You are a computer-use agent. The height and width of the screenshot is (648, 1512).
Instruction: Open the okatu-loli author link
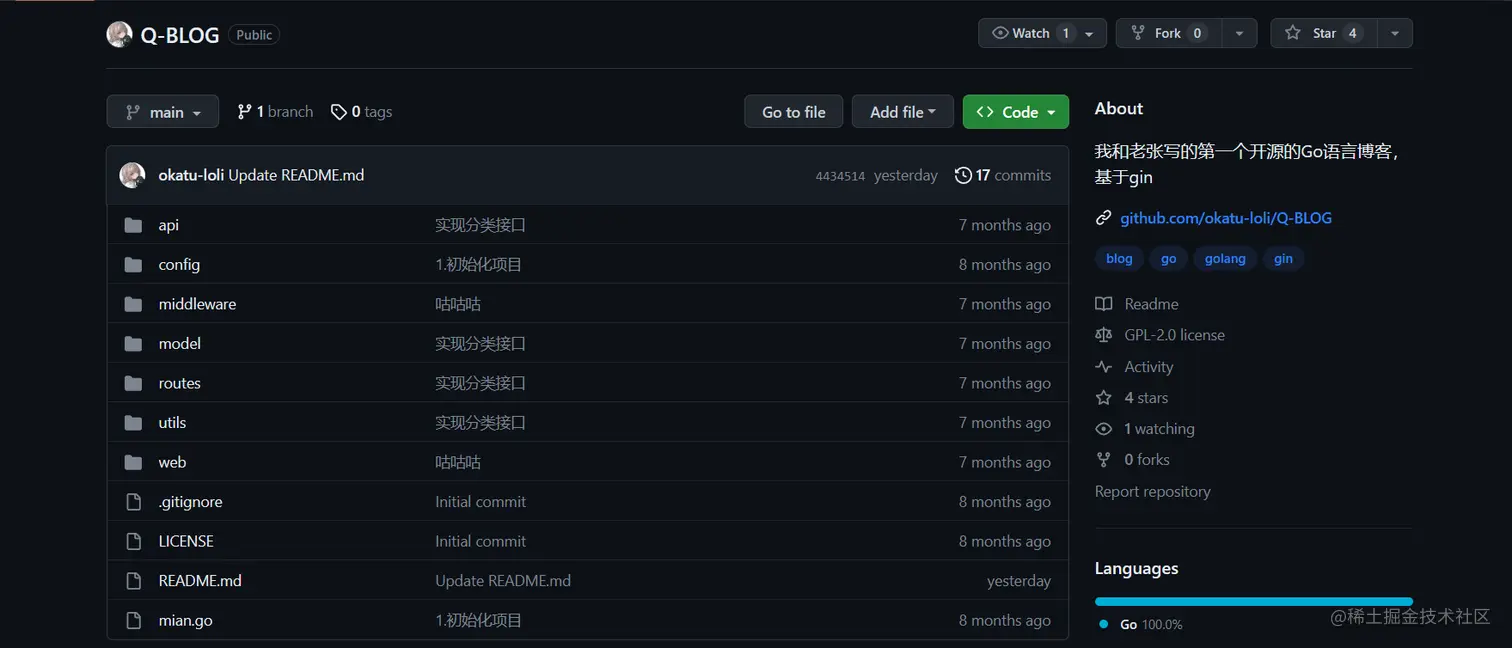[191, 175]
